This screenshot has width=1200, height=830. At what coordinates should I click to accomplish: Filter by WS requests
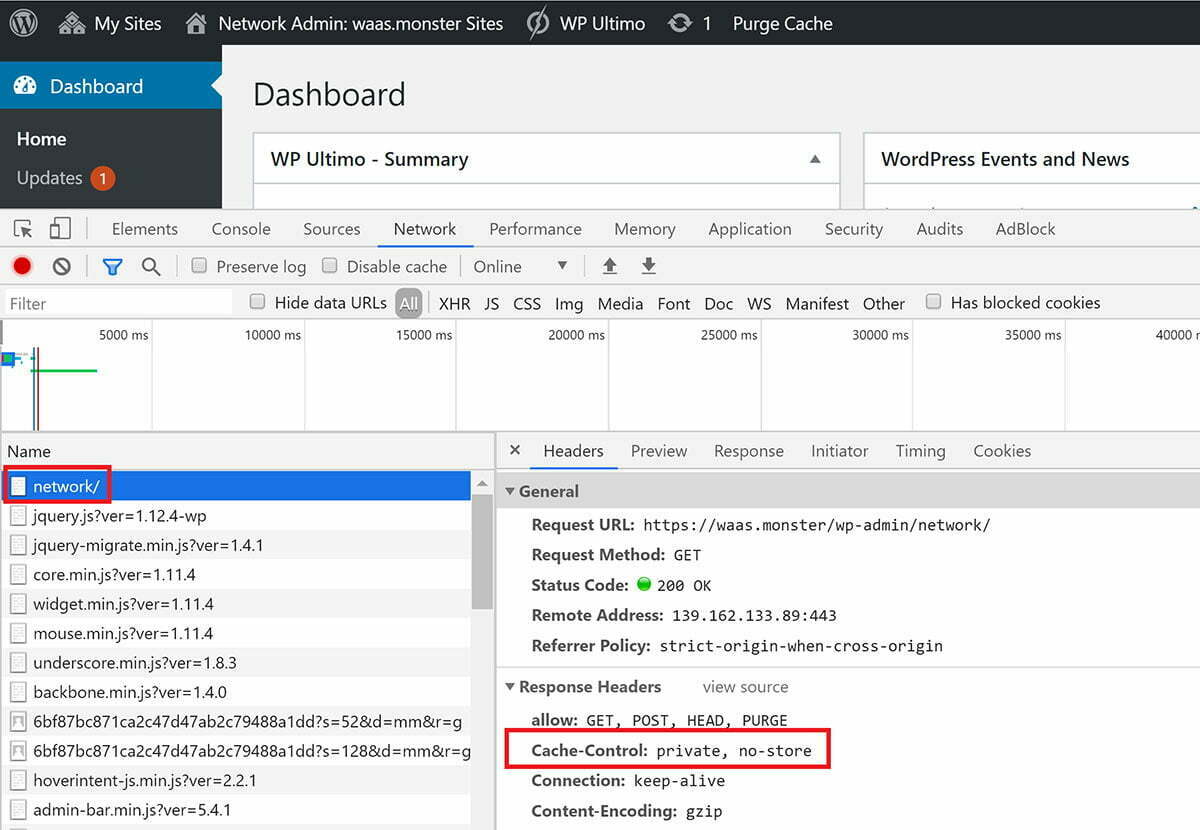(x=759, y=303)
